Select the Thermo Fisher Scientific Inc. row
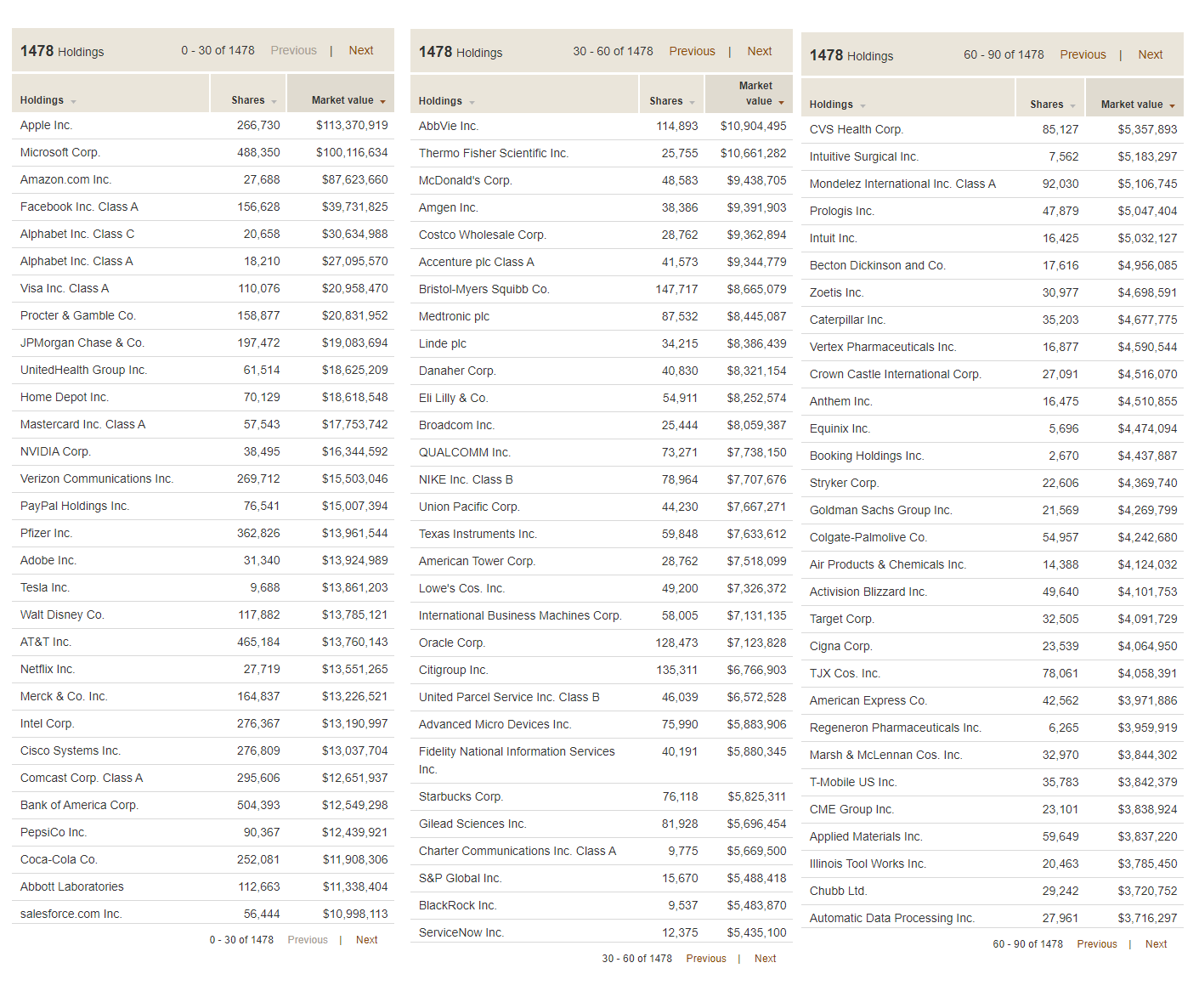The width and height of the screenshot is (1199, 1008). [494, 154]
